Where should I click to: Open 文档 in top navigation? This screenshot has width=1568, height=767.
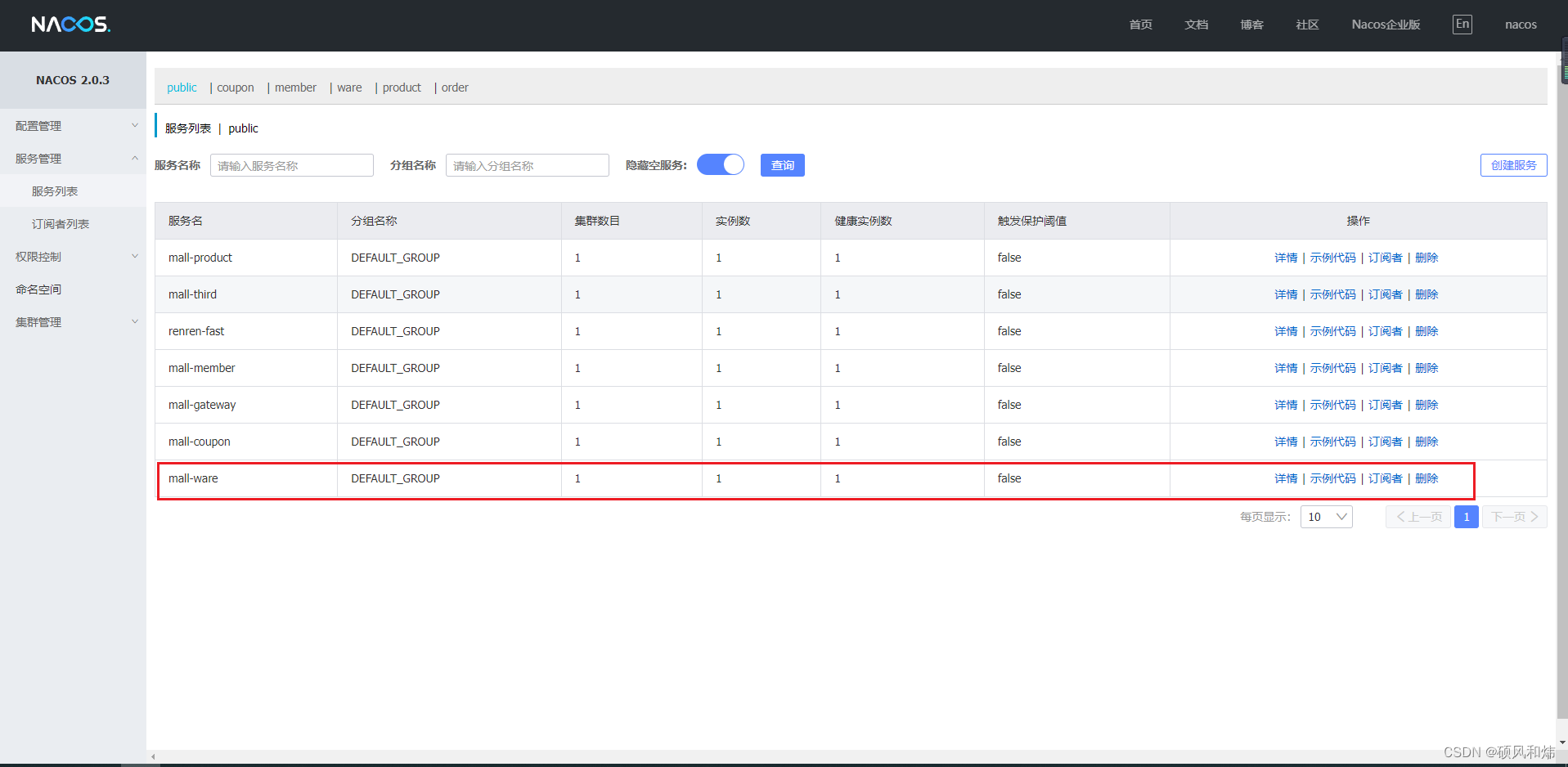pyautogui.click(x=1196, y=25)
